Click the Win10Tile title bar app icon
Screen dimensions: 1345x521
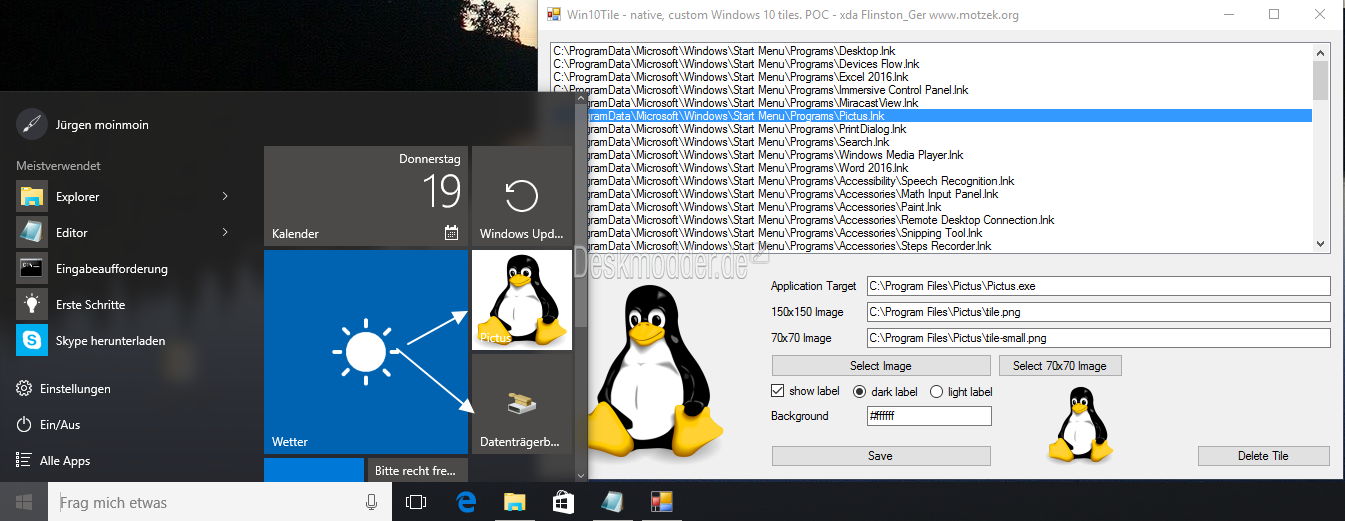pos(554,15)
